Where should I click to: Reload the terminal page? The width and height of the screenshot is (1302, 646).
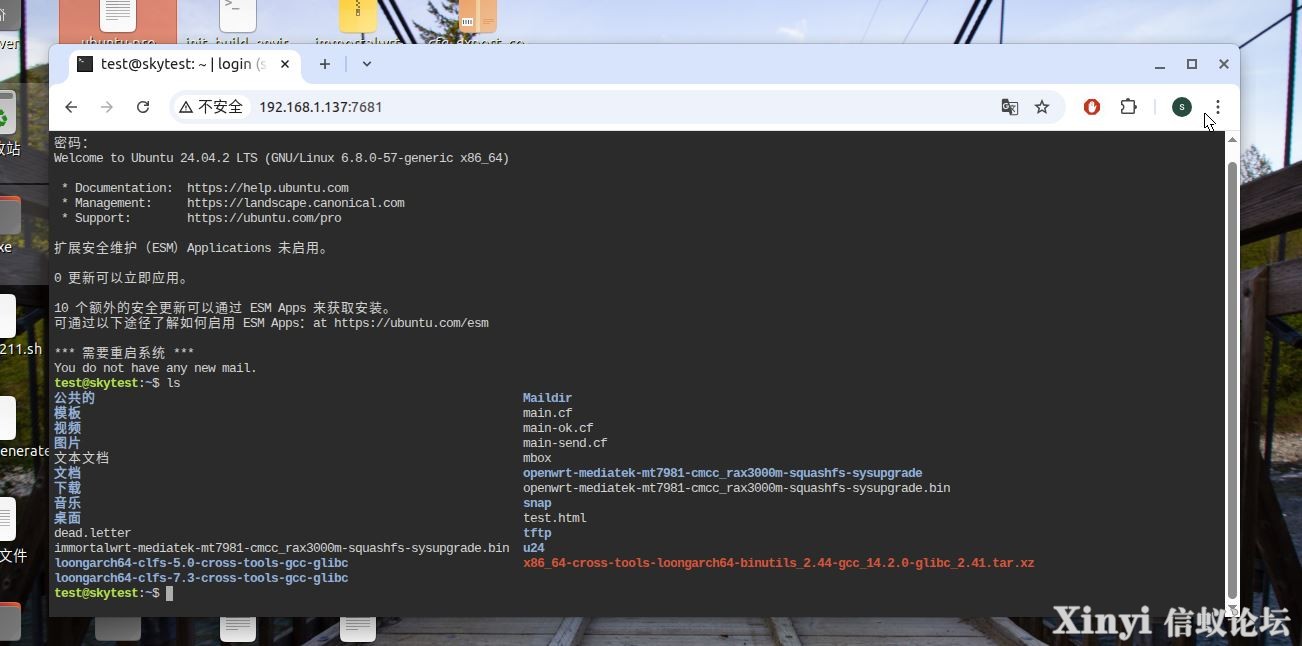[143, 107]
